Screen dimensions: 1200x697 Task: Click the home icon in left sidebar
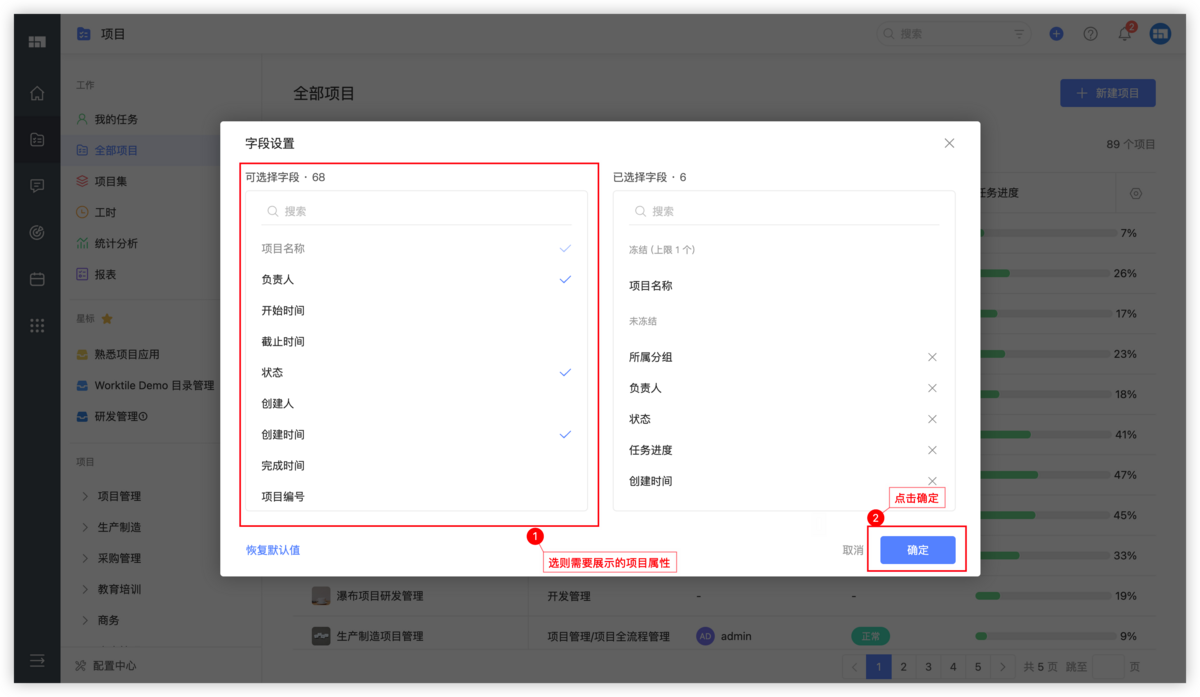point(37,94)
